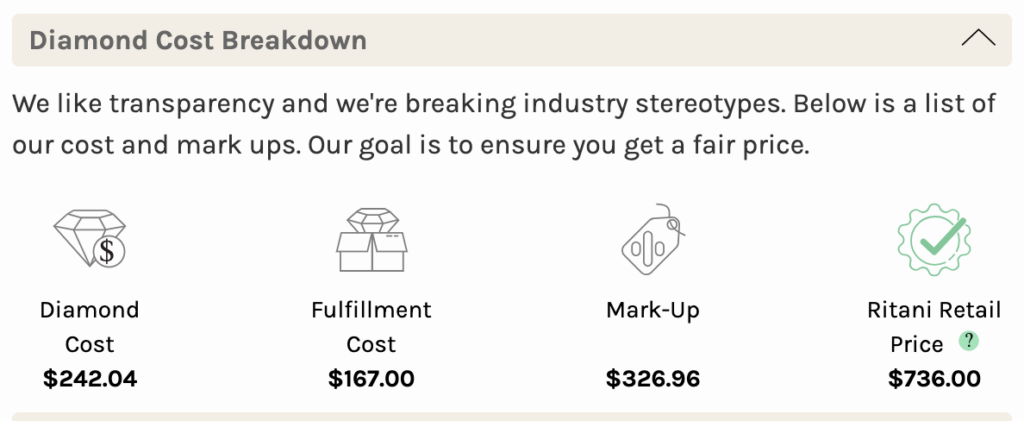Image resolution: width=1024 pixels, height=421 pixels.
Task: Click the $736.00 retail price amount
Action: click(x=934, y=379)
